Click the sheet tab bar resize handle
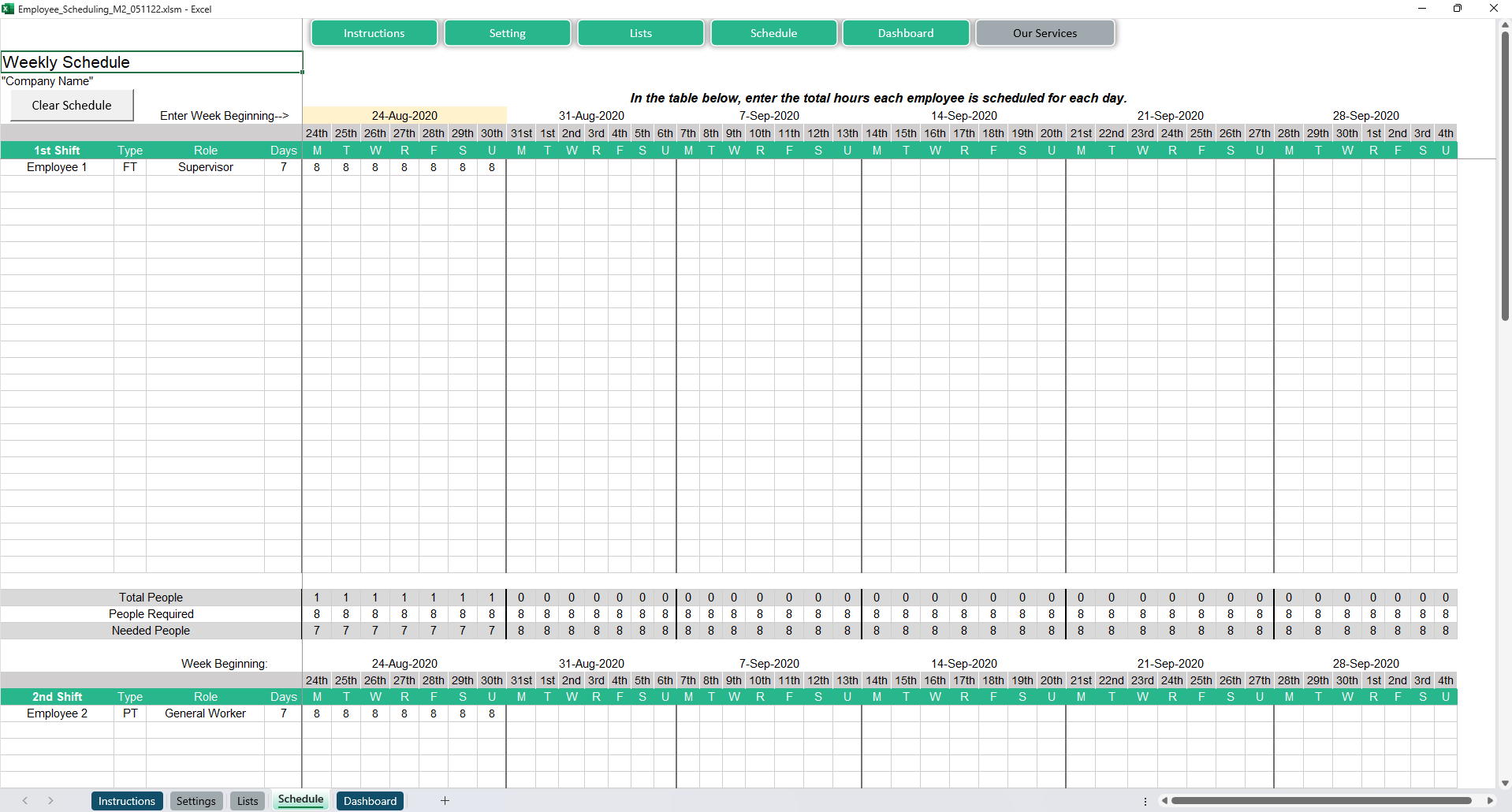1512x812 pixels. pyautogui.click(x=1145, y=801)
